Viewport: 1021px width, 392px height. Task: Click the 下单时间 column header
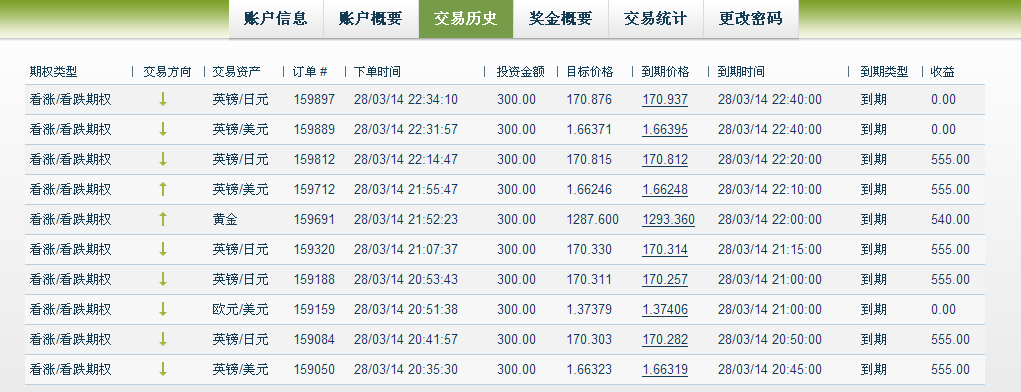(x=378, y=72)
